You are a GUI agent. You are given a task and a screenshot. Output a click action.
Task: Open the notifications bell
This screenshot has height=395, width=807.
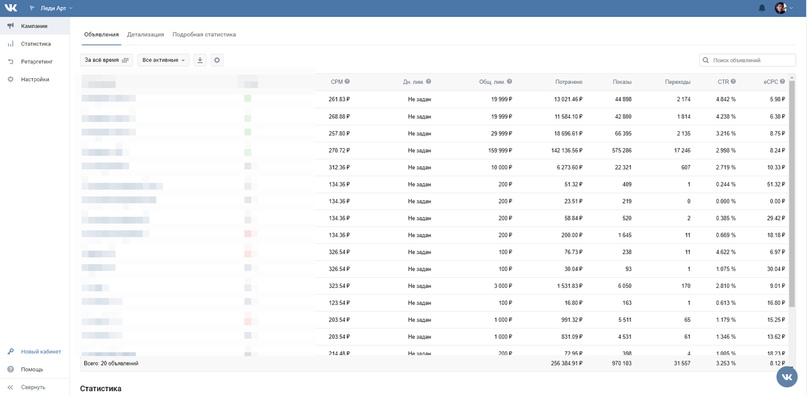(762, 8)
